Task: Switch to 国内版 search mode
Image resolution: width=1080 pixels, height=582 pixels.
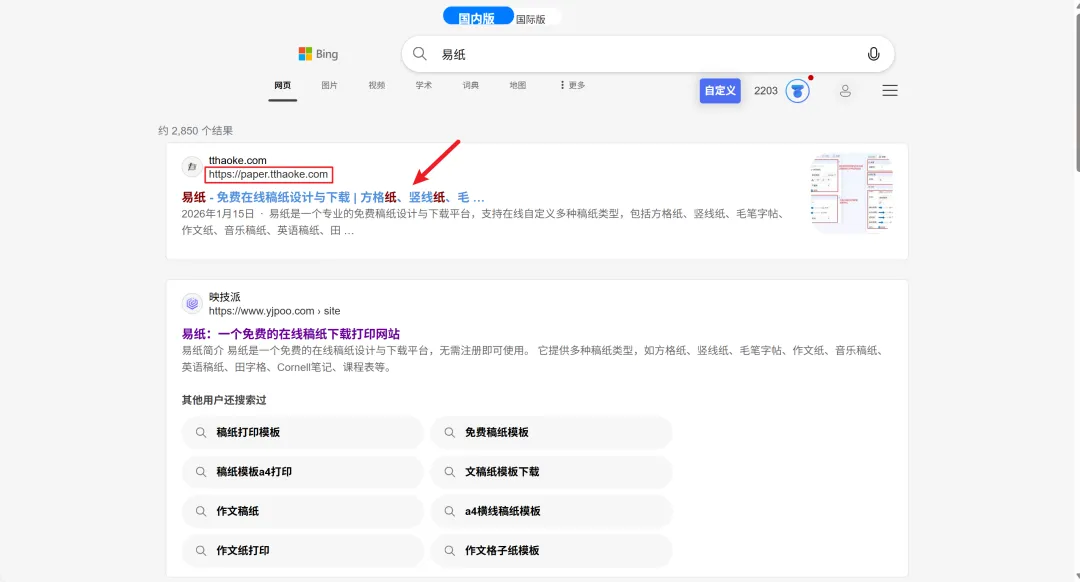Action: [x=477, y=18]
